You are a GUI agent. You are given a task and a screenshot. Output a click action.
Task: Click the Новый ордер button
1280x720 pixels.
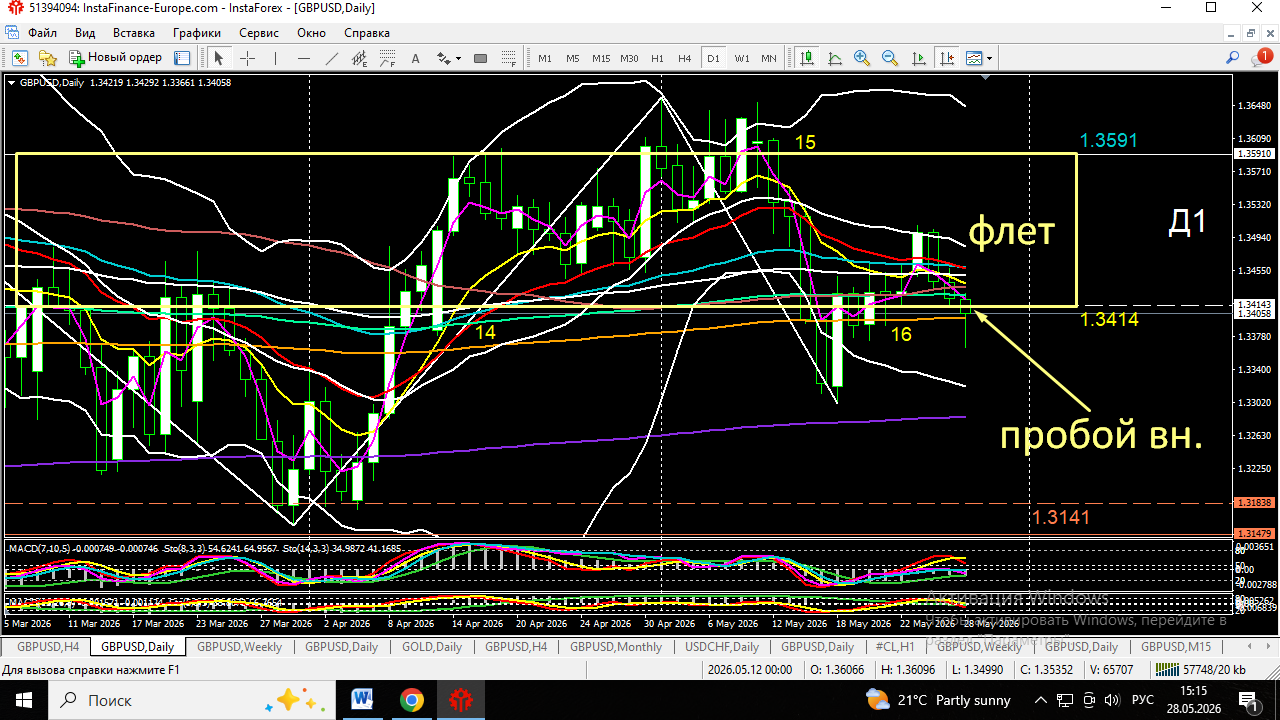pyautogui.click(x=115, y=58)
